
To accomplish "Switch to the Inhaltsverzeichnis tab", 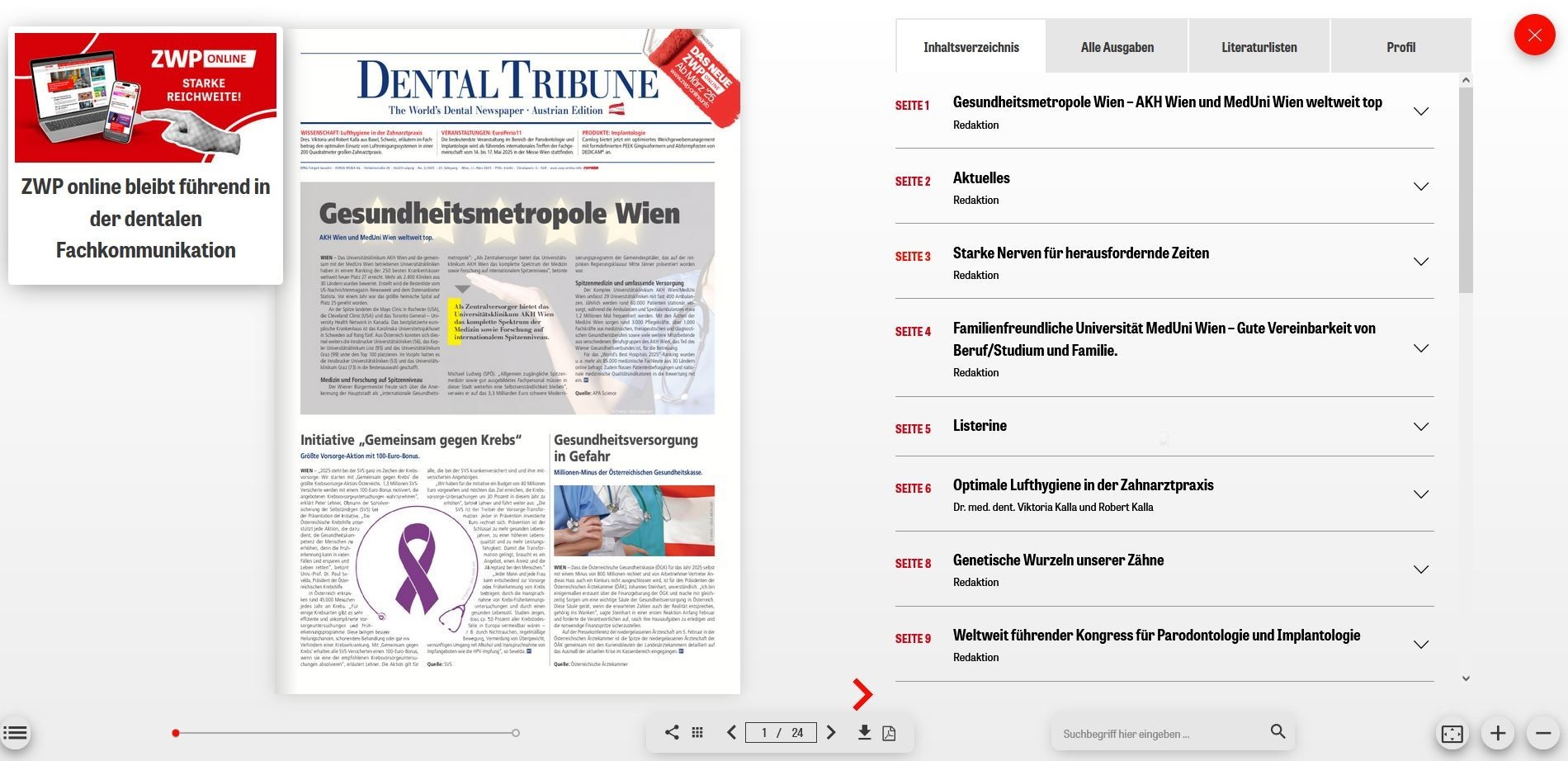I will tap(971, 47).
